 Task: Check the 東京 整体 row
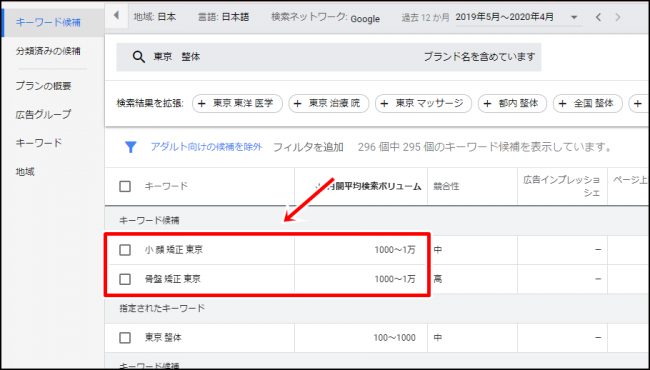tap(125, 338)
